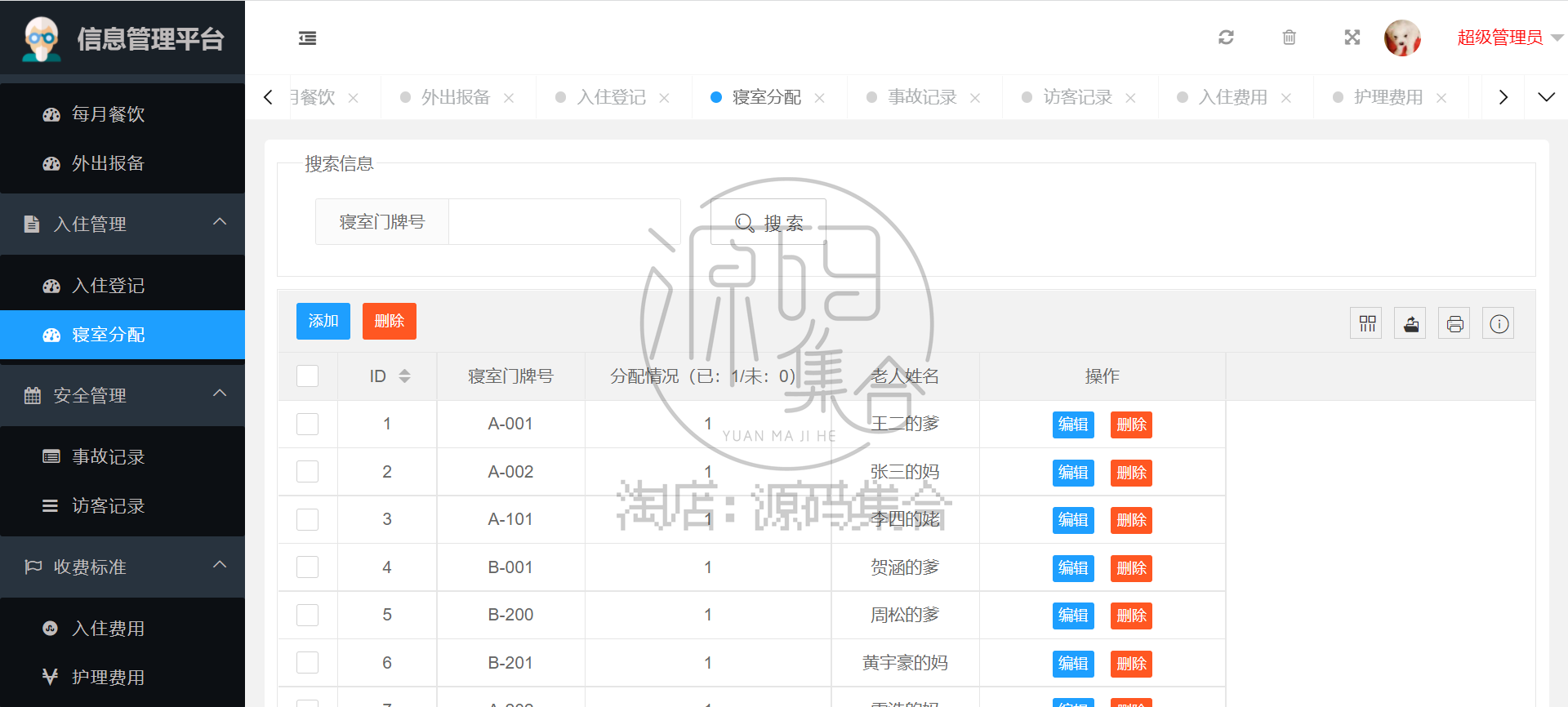
Task: Check the row for A-002
Action: 308,472
